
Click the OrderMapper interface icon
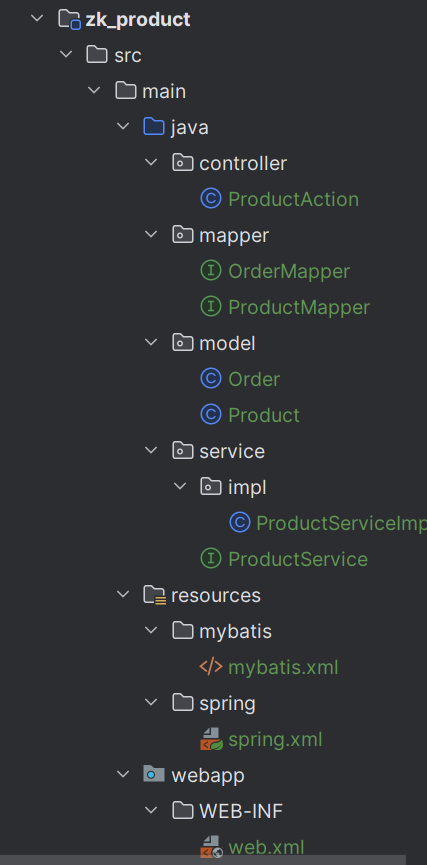[211, 271]
